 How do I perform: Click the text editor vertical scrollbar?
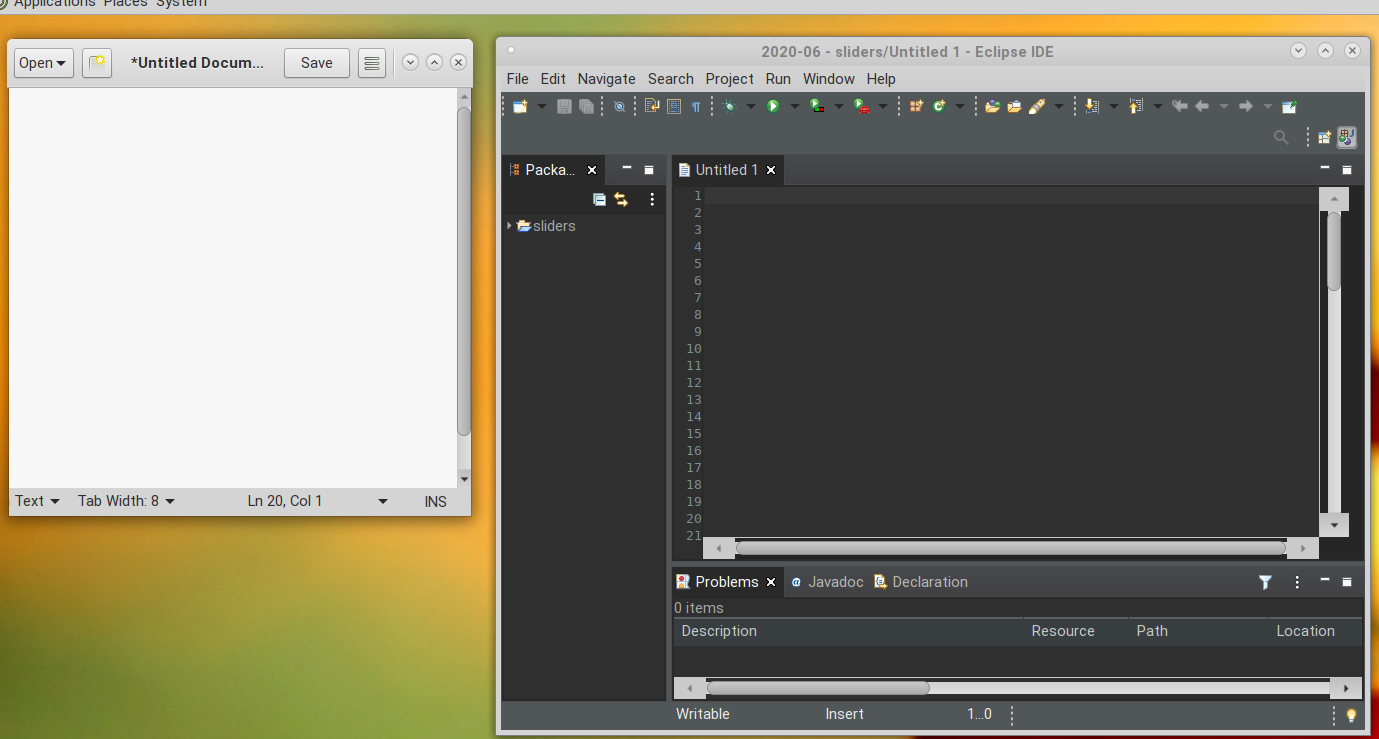[x=464, y=271]
